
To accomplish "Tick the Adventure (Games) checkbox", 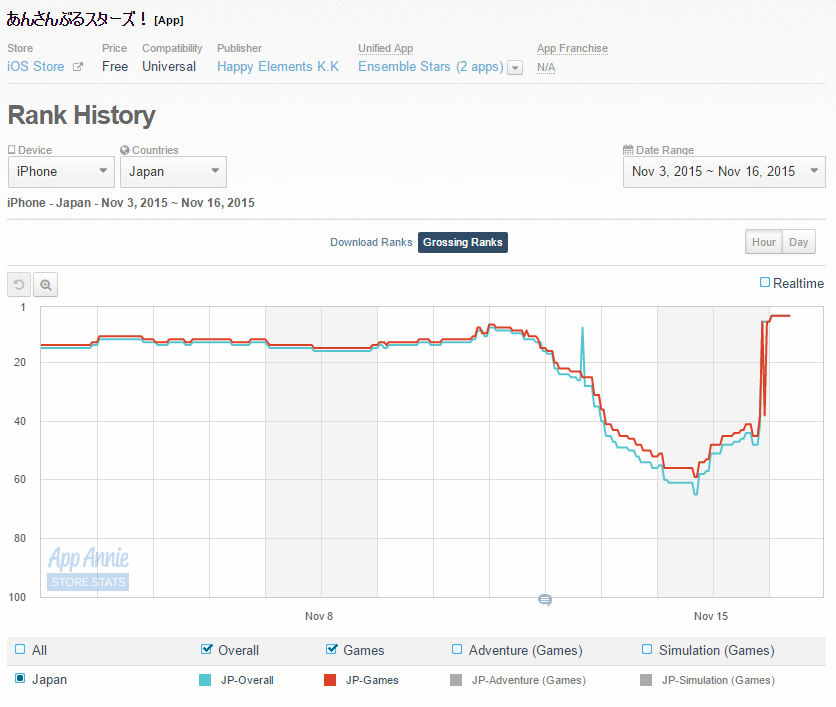I will click(x=457, y=649).
